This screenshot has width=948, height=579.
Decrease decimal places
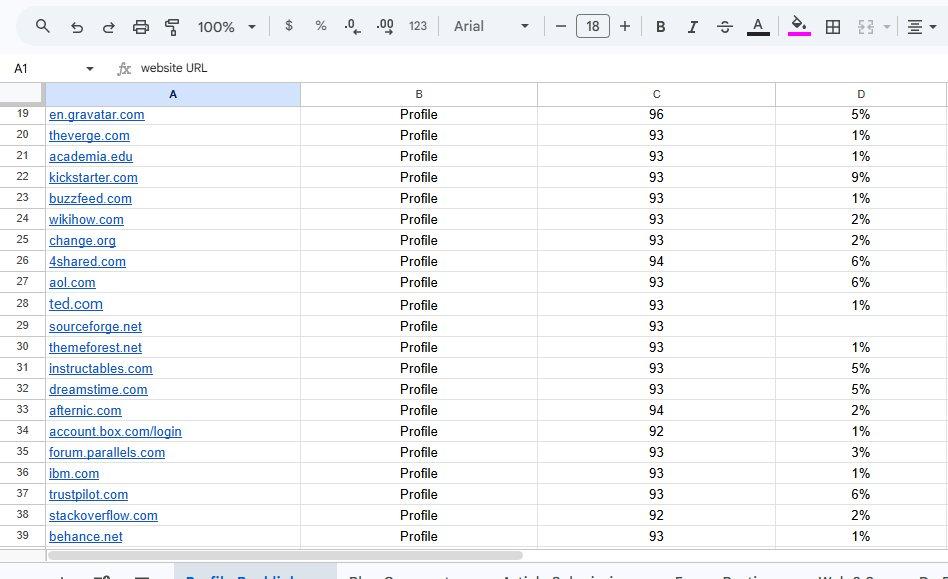pyautogui.click(x=352, y=27)
